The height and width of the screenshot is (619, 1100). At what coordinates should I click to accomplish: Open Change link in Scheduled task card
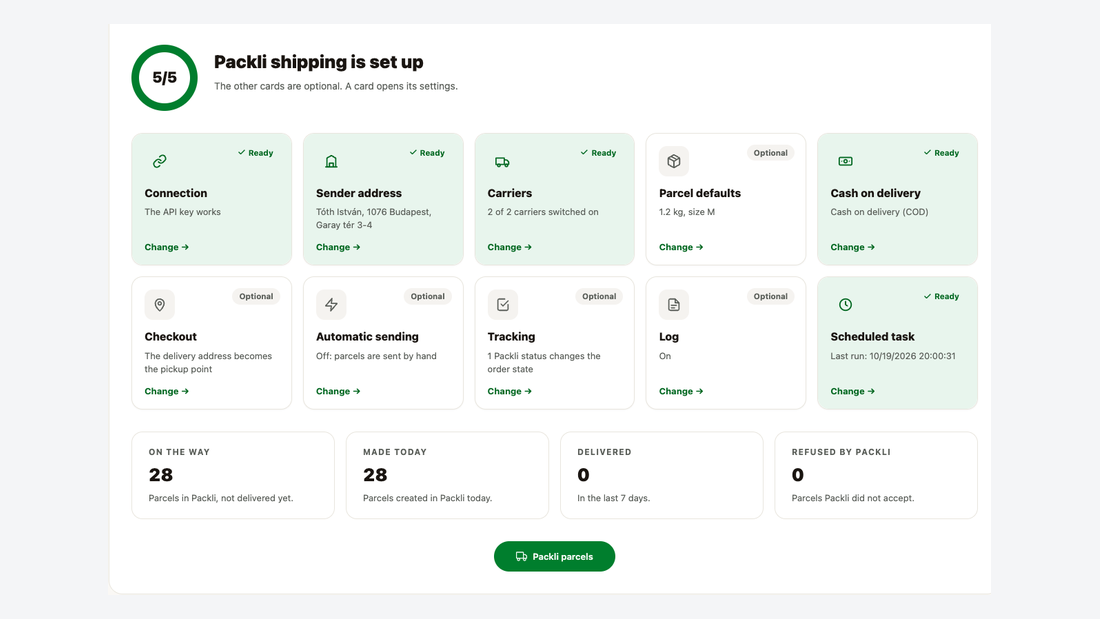pos(852,391)
